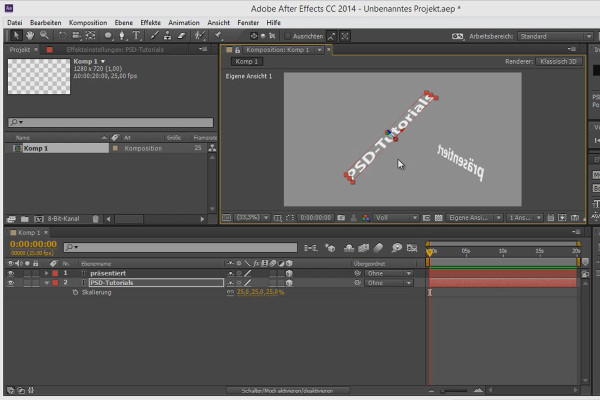Open the Eigene Ansicht view dropdown
This screenshot has width=600, height=400.
coord(474,218)
